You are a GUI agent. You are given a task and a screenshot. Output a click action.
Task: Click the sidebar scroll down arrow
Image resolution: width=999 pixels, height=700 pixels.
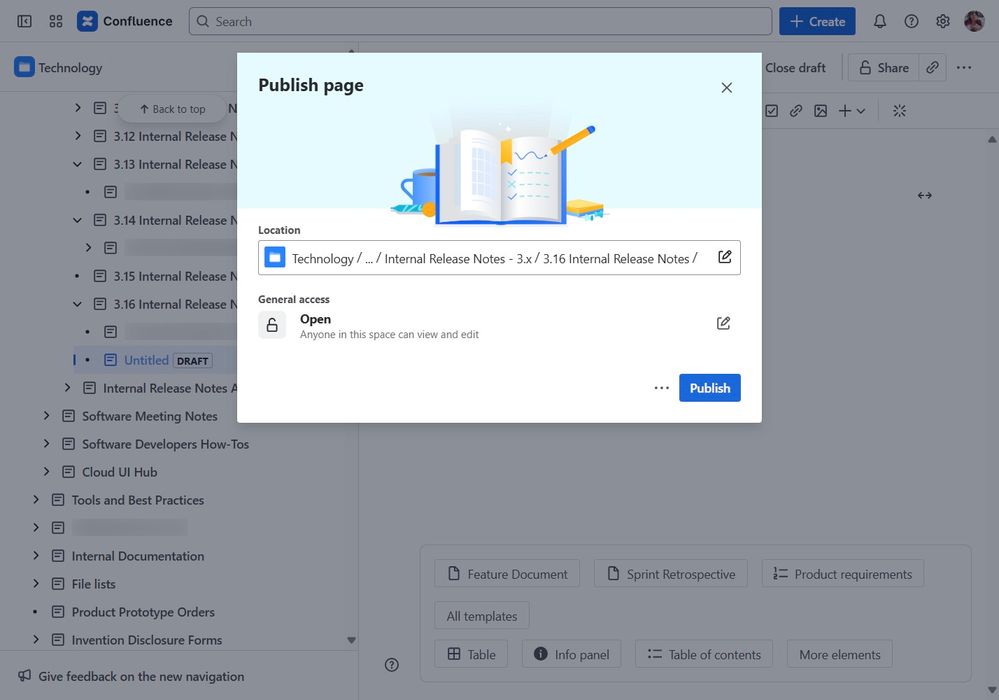(351, 640)
